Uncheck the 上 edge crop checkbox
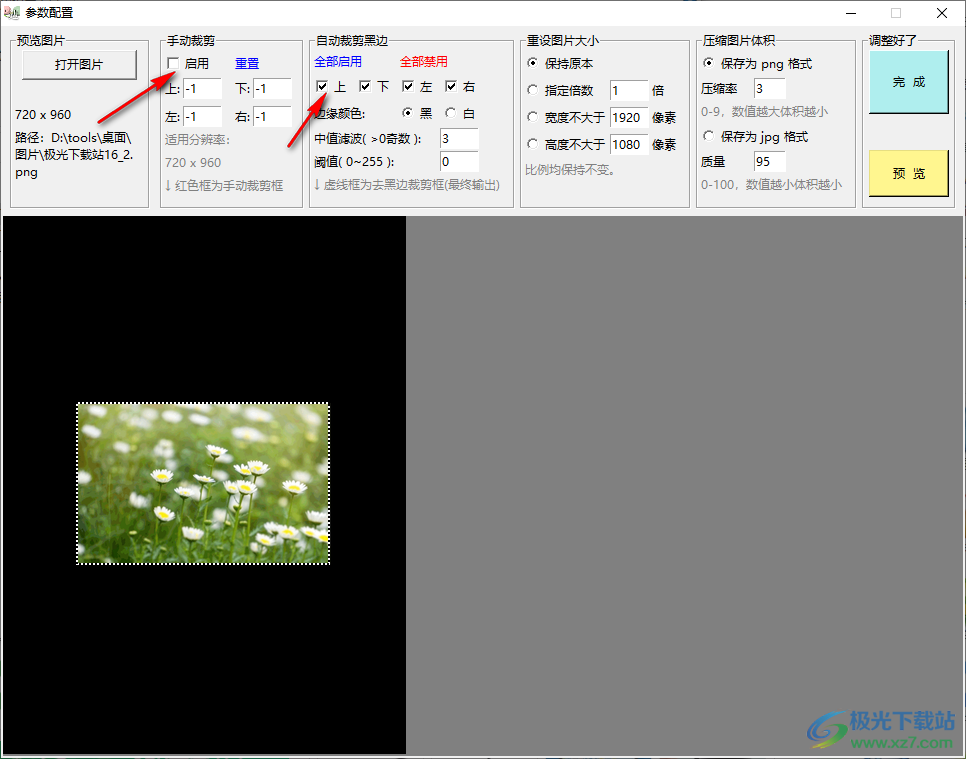This screenshot has width=966, height=759. point(322,87)
